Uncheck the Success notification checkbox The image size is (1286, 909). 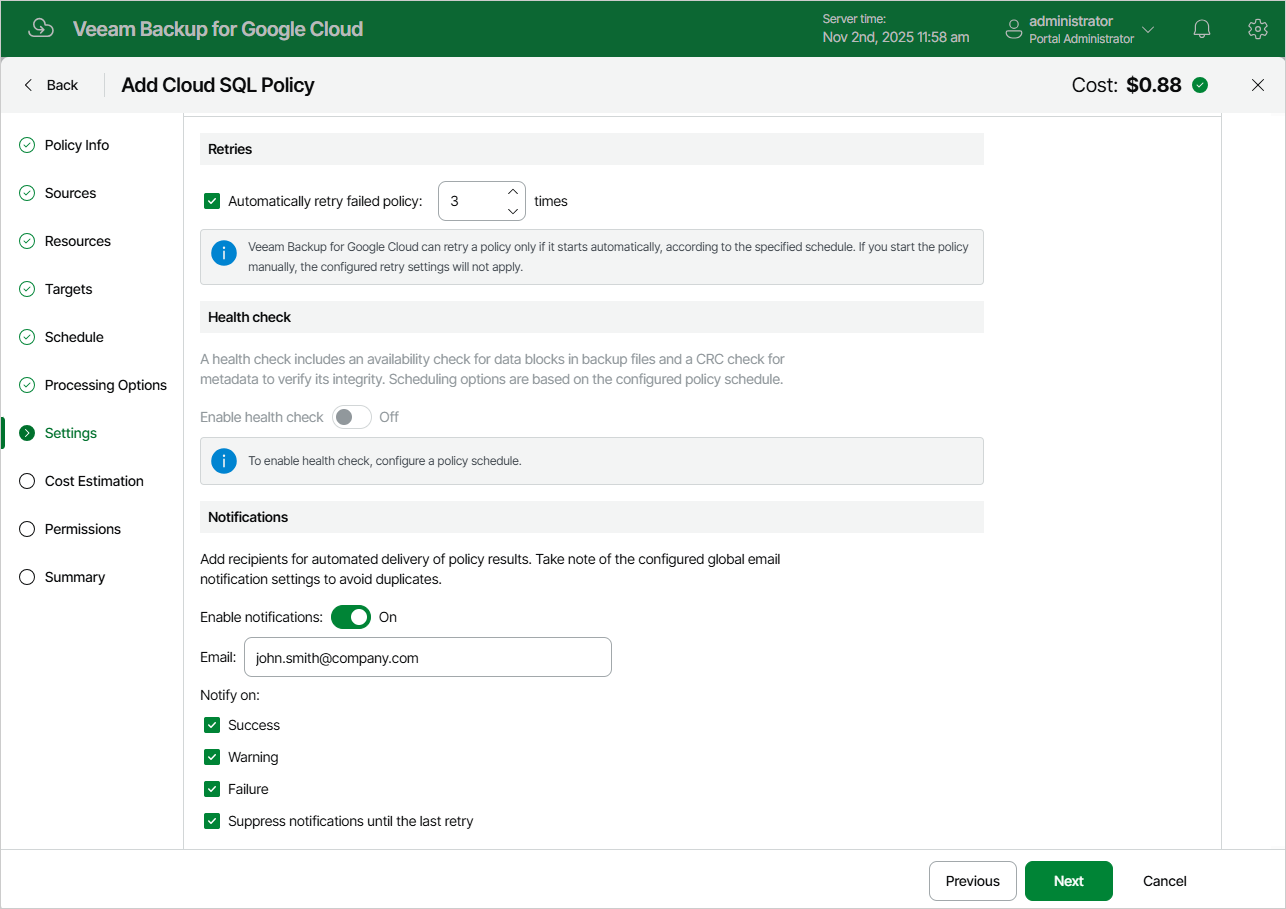click(212, 725)
